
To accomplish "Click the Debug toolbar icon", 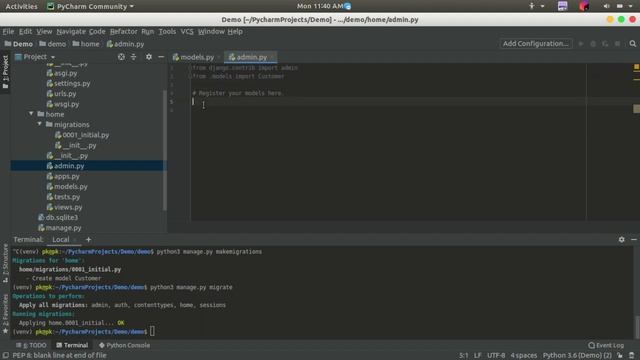I will [593, 44].
